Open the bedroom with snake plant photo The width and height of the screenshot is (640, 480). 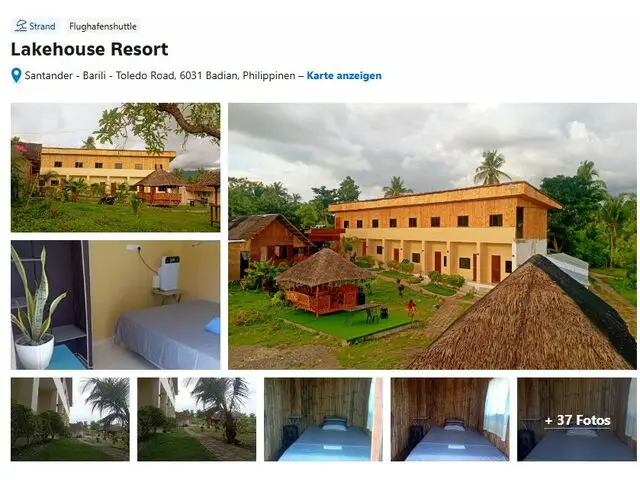pyautogui.click(x=116, y=305)
